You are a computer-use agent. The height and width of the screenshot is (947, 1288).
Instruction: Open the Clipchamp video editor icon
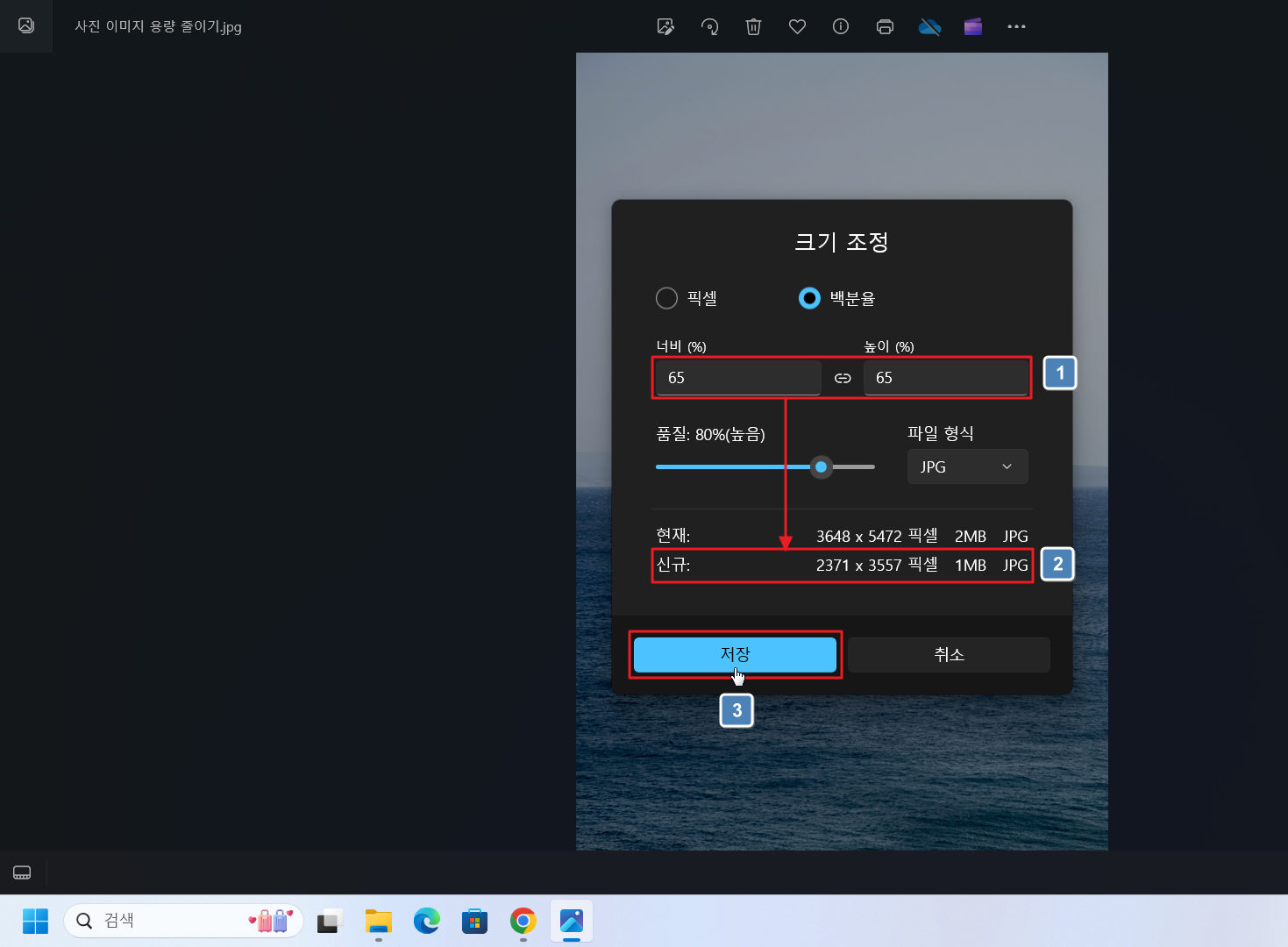973,26
